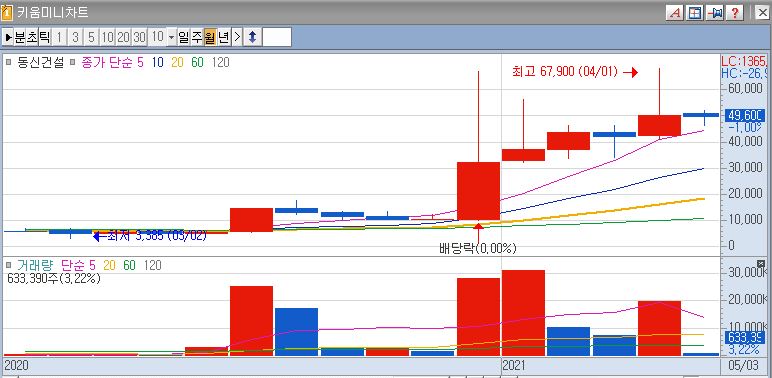Switch to minute chart with 분 button
This screenshot has width=772, height=378.
20,37
